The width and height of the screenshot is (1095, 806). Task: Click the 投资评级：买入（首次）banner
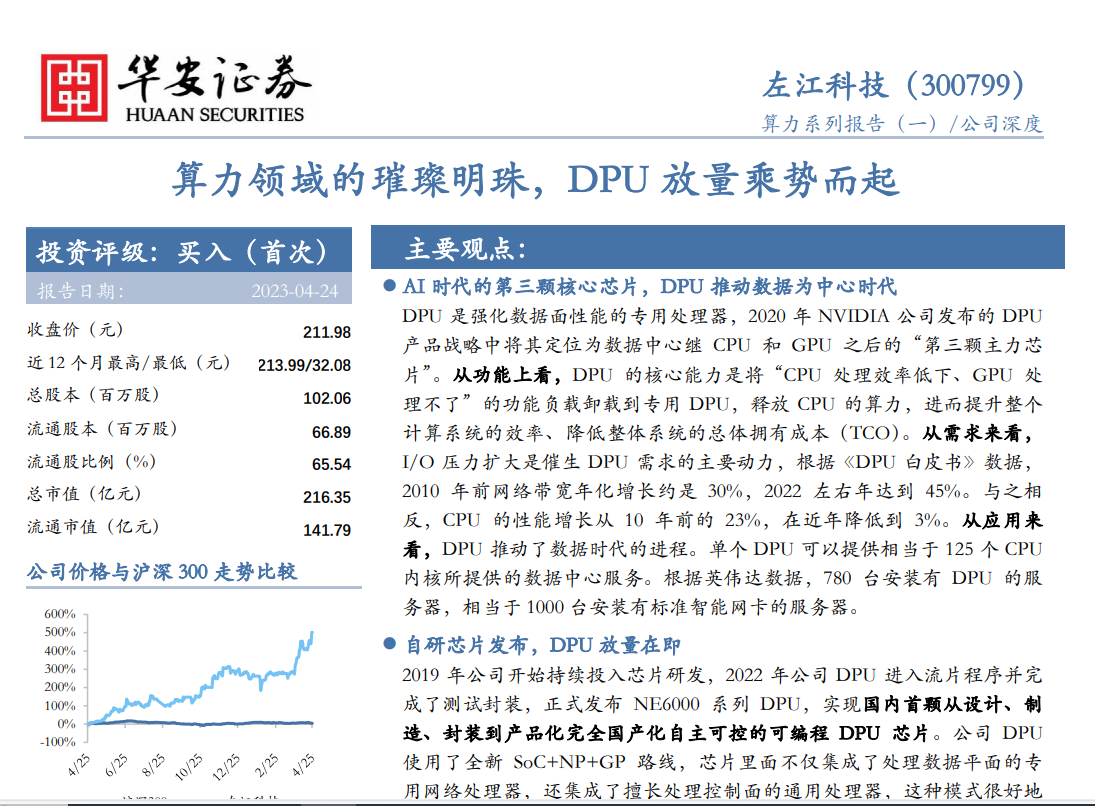pyautogui.click(x=189, y=250)
